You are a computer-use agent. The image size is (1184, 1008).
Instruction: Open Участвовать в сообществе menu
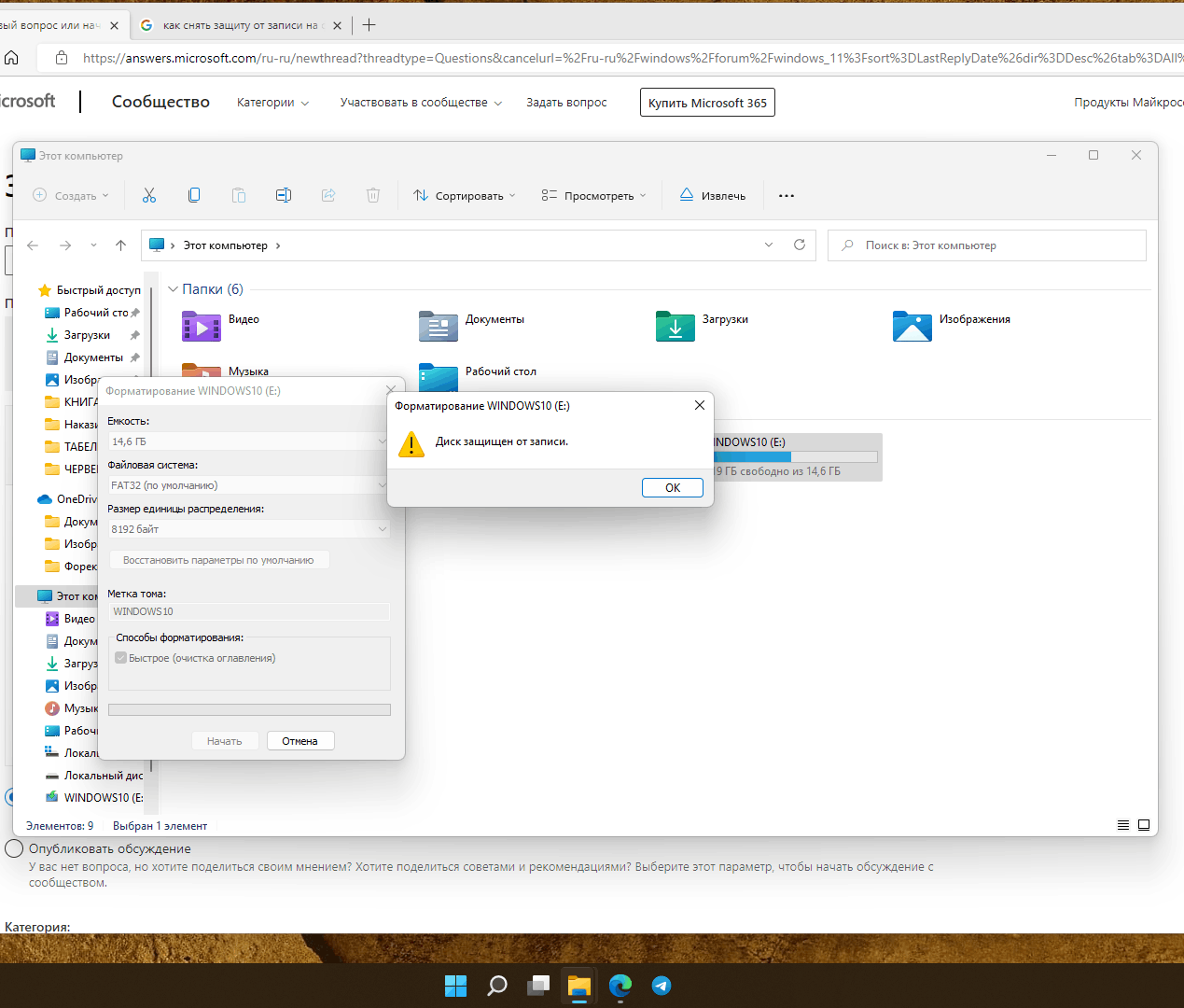[421, 103]
